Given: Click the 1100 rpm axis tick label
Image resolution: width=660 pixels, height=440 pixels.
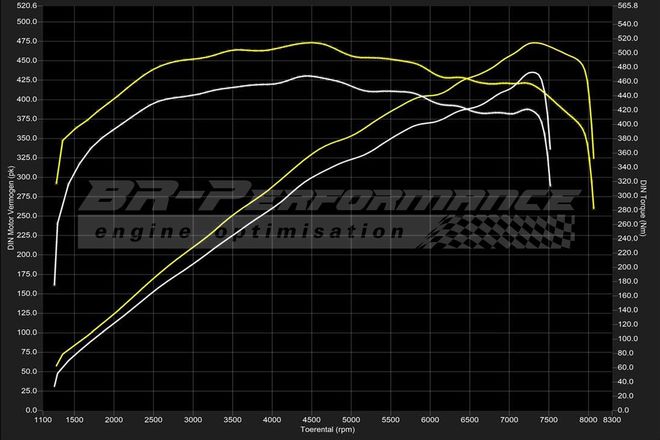Looking at the screenshot, I should coord(43,421).
